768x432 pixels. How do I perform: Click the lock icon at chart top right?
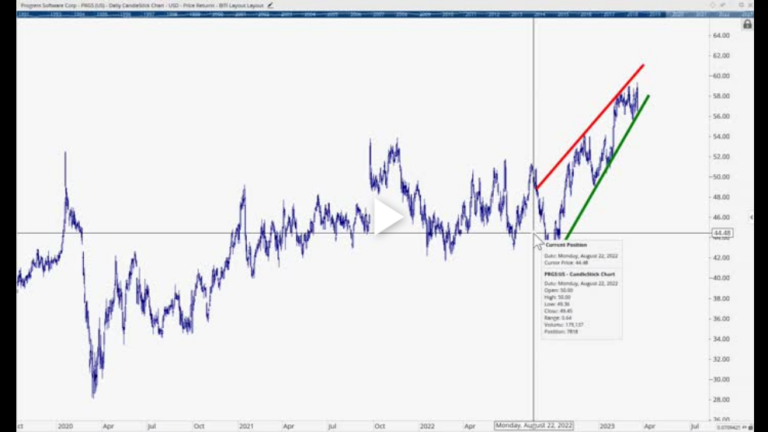pyautogui.click(x=747, y=23)
